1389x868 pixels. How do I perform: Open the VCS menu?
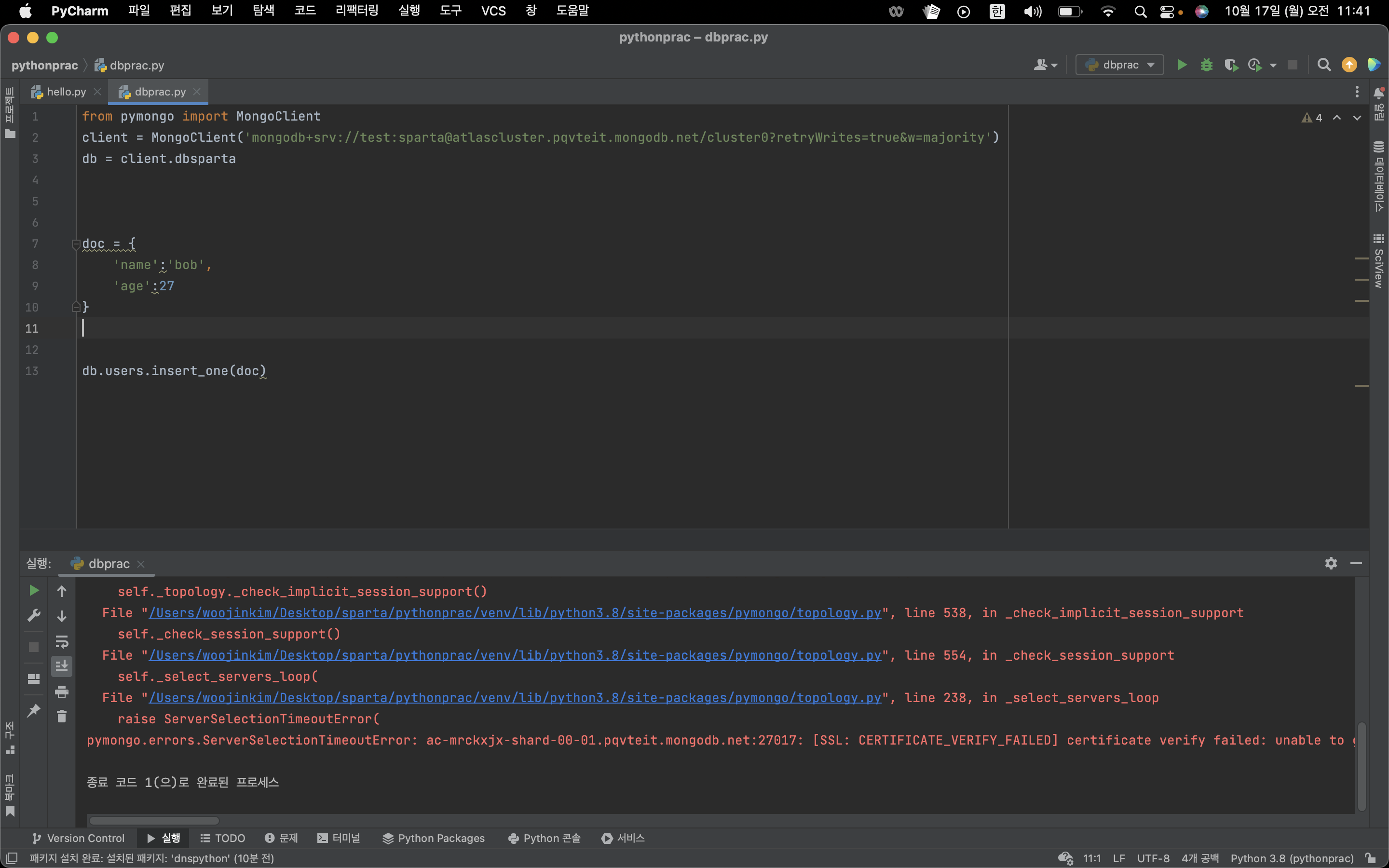point(493,11)
